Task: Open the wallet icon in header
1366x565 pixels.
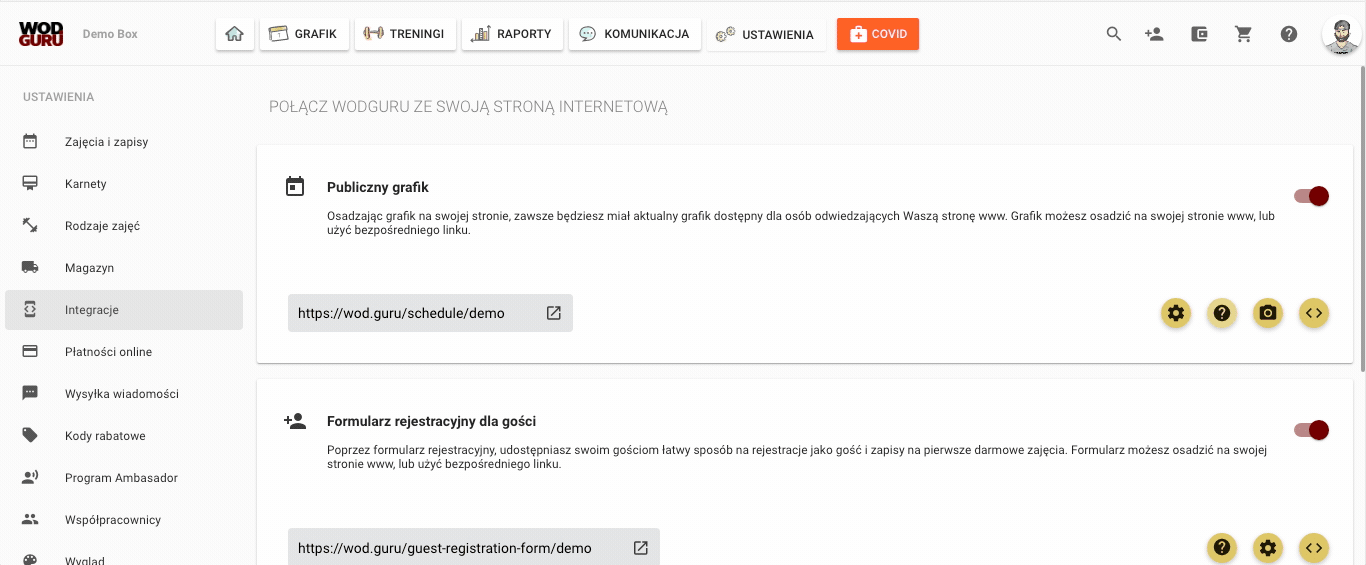Action: pos(1200,34)
